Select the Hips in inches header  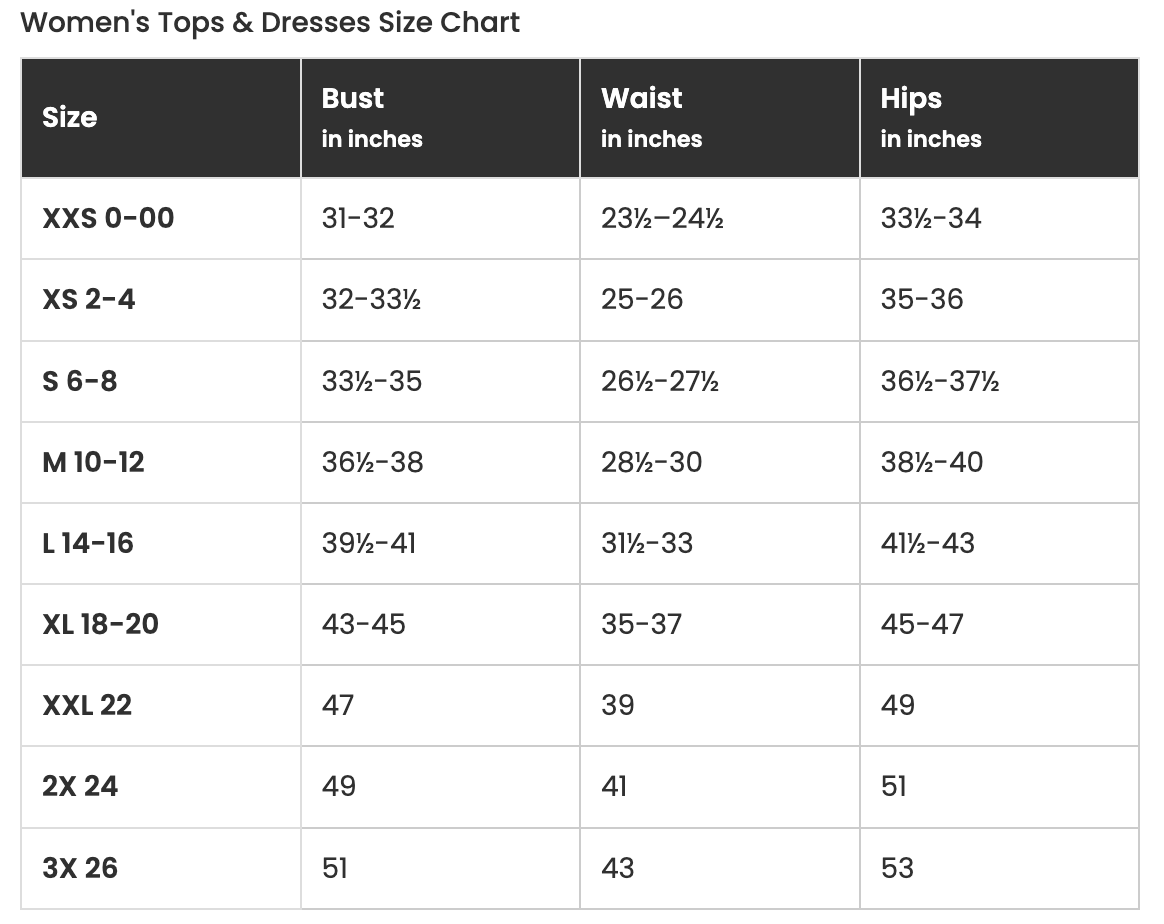[930, 118]
